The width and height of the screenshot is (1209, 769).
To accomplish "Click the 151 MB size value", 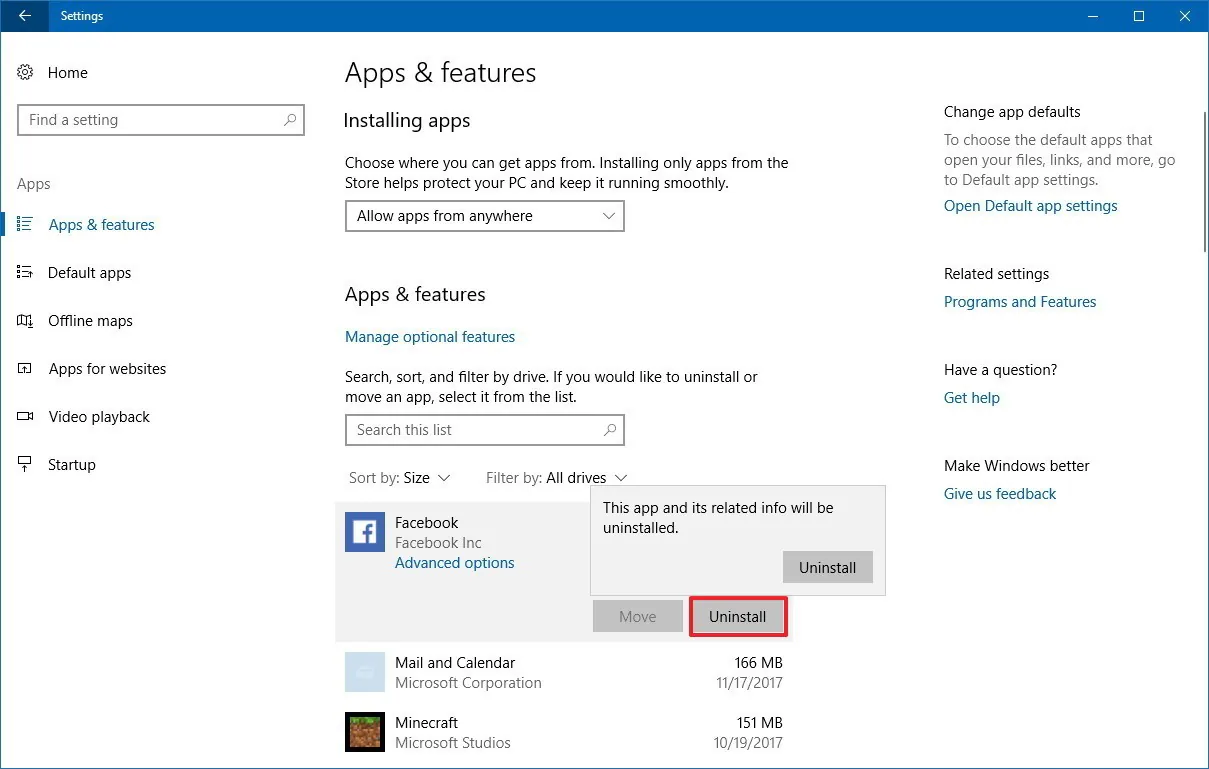I will point(758,723).
